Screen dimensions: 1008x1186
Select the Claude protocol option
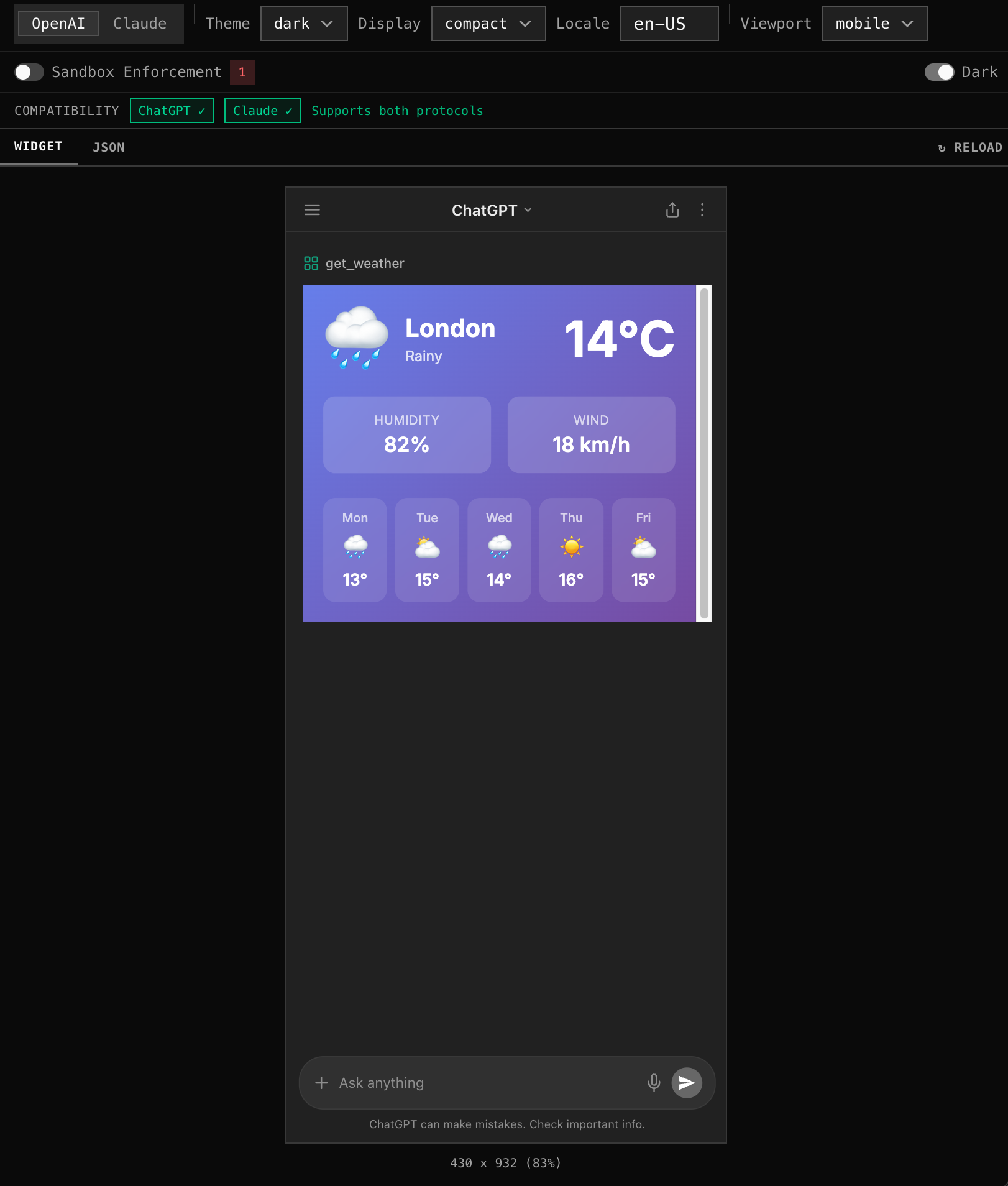click(x=139, y=23)
